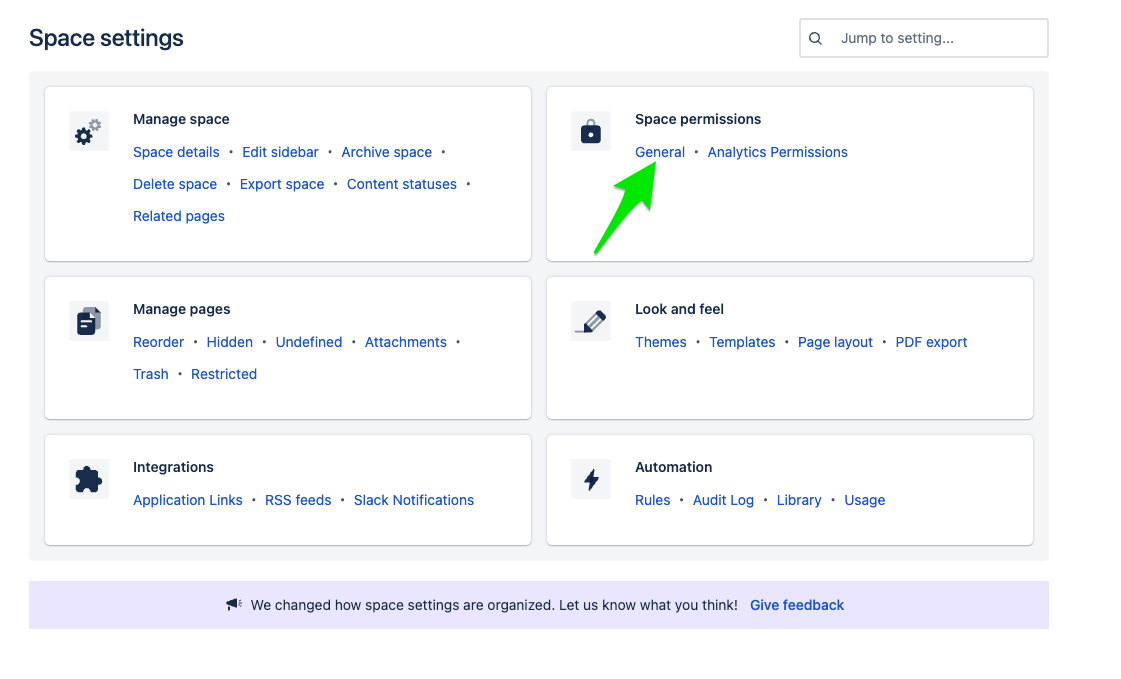Click the Give feedback link
Viewport: 1121px width, 679px height.
click(x=797, y=605)
